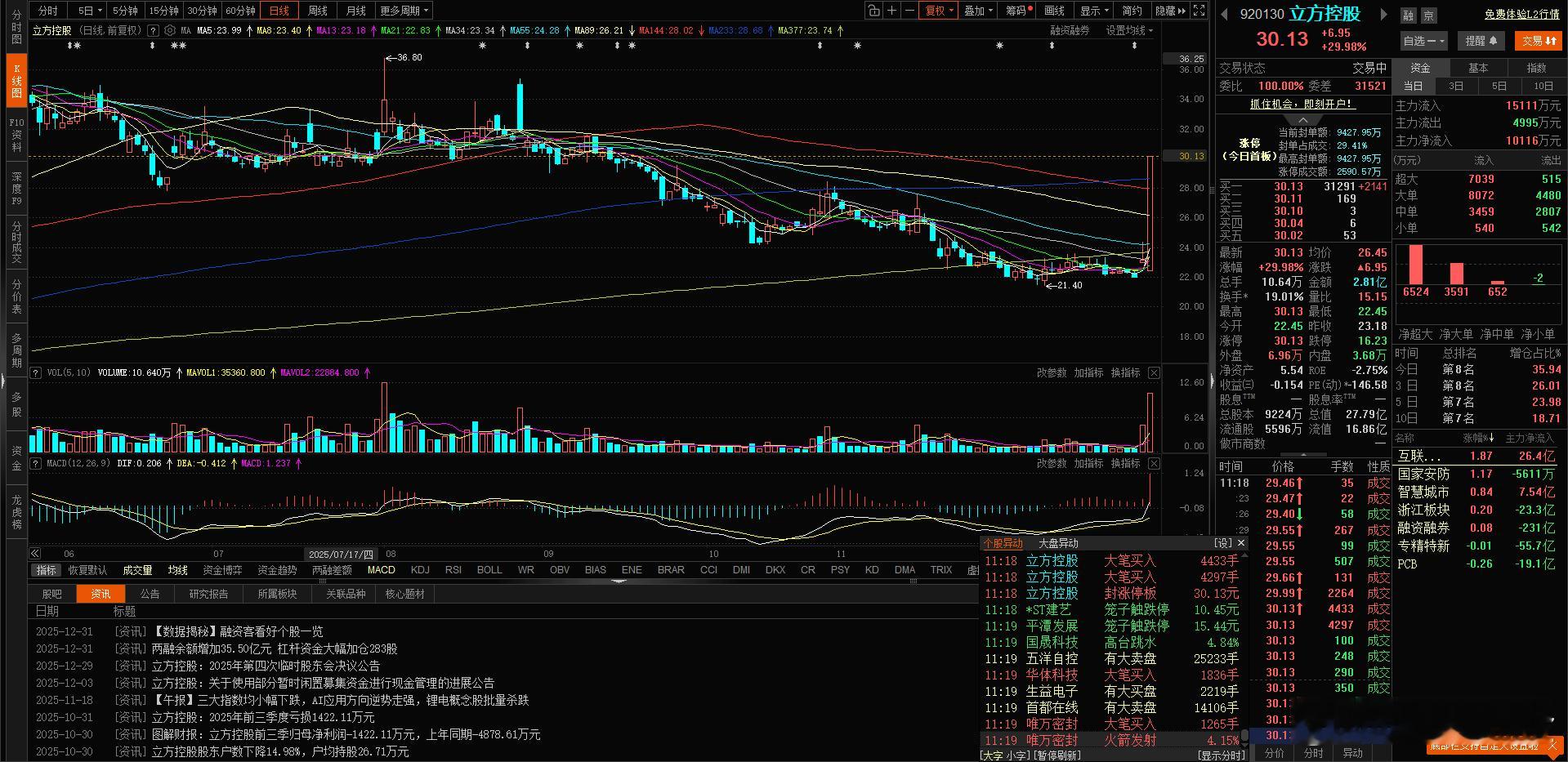The width and height of the screenshot is (1568, 762).
Task: Open the lock icon in the chart toolbar
Action: (x=874, y=11)
